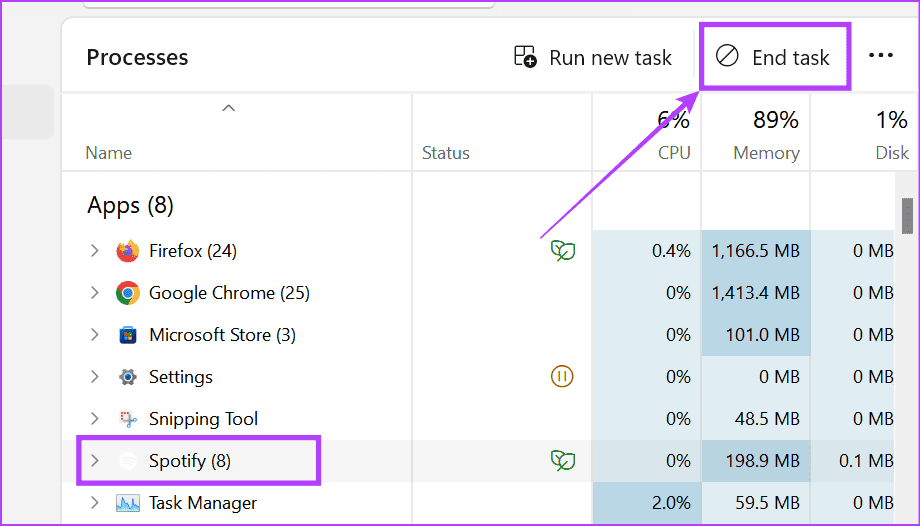Click the Firefox app icon
The height and width of the screenshot is (526, 920).
pos(127,251)
